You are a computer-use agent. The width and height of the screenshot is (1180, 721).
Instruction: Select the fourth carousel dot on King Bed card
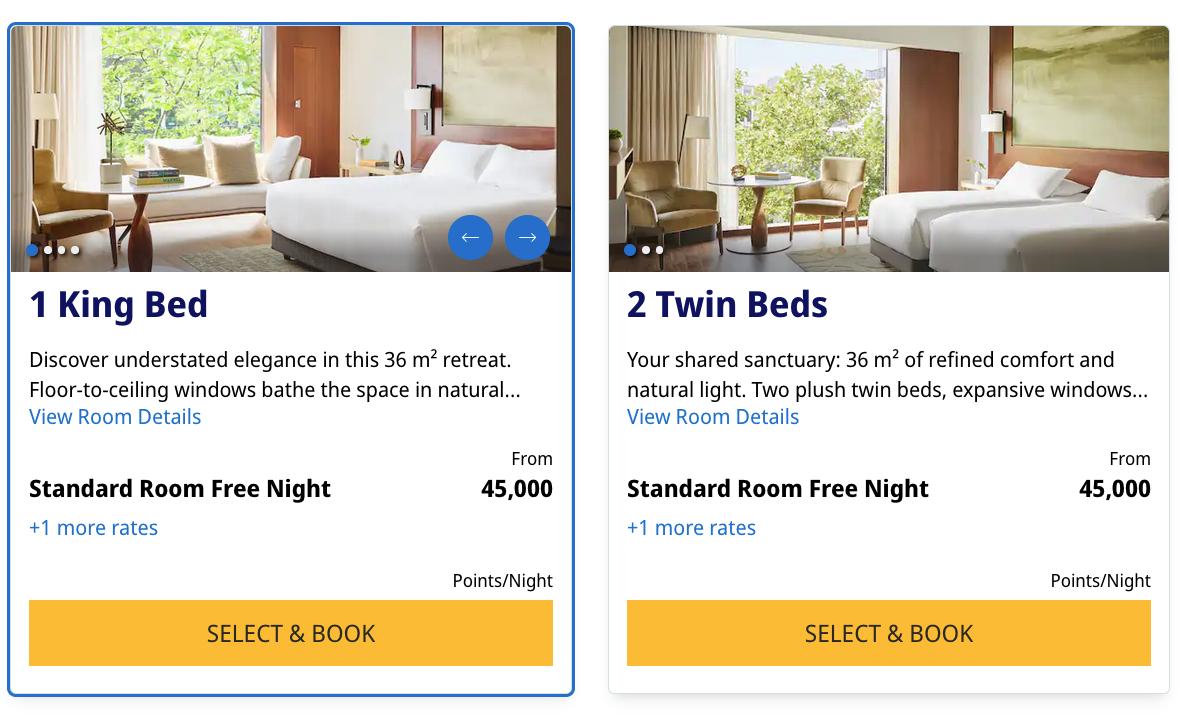(x=74, y=250)
